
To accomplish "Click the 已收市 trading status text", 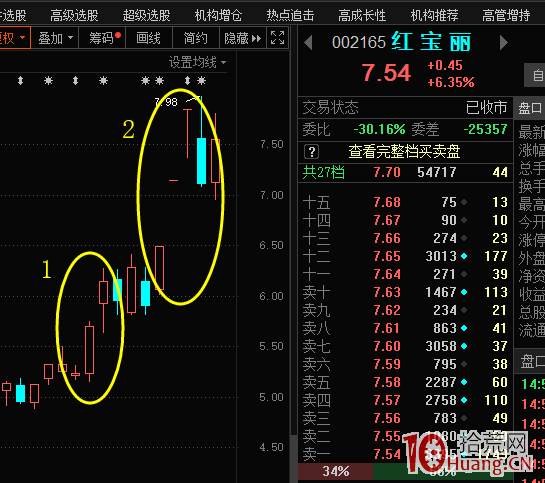I will coord(486,108).
